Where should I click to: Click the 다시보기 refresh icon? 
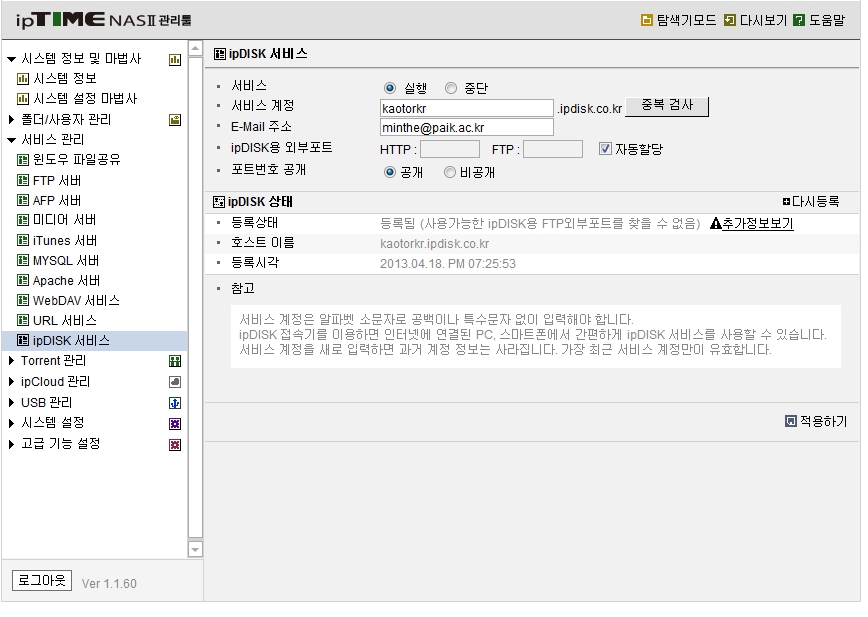730,20
